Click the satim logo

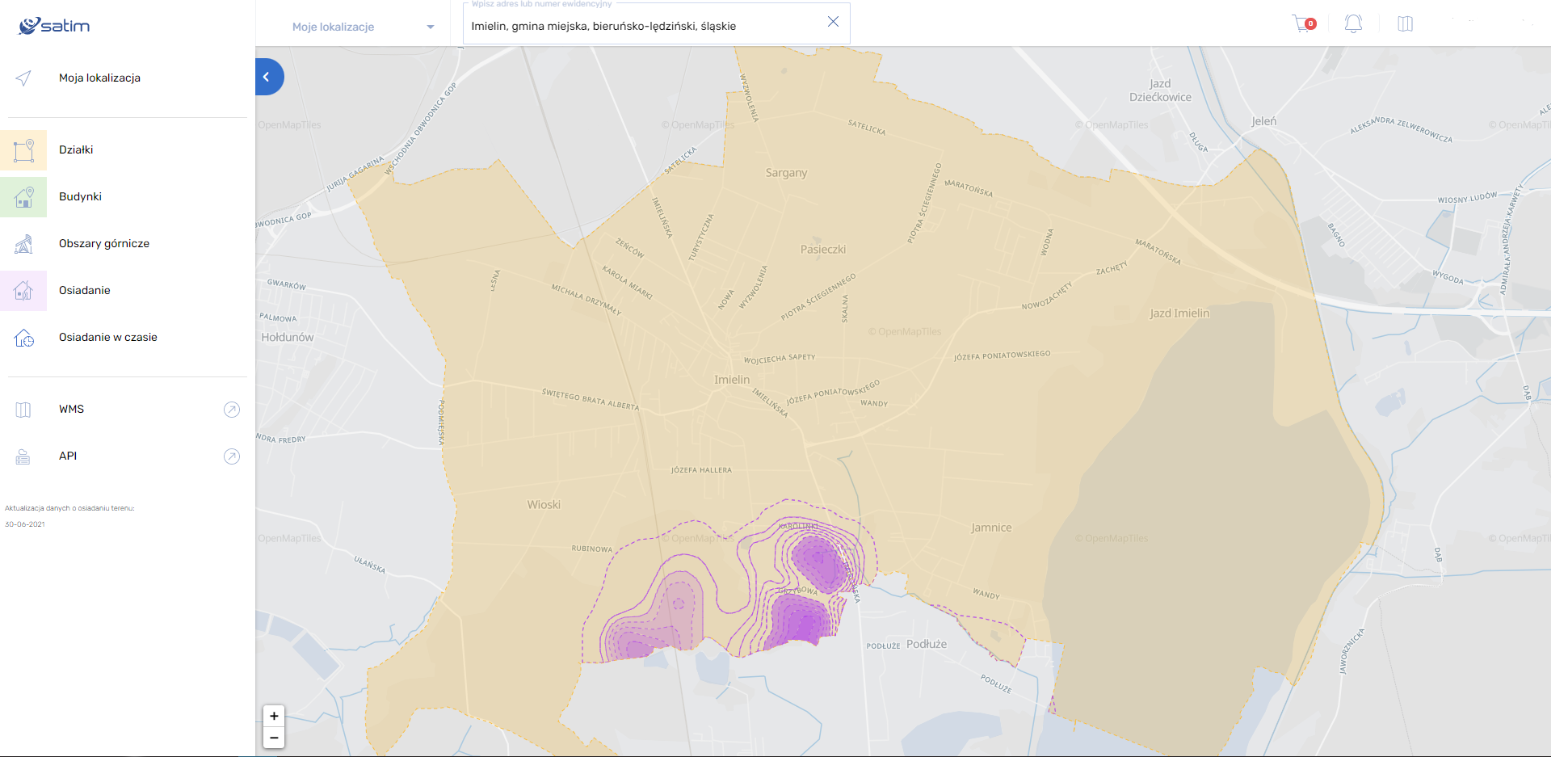tap(54, 26)
